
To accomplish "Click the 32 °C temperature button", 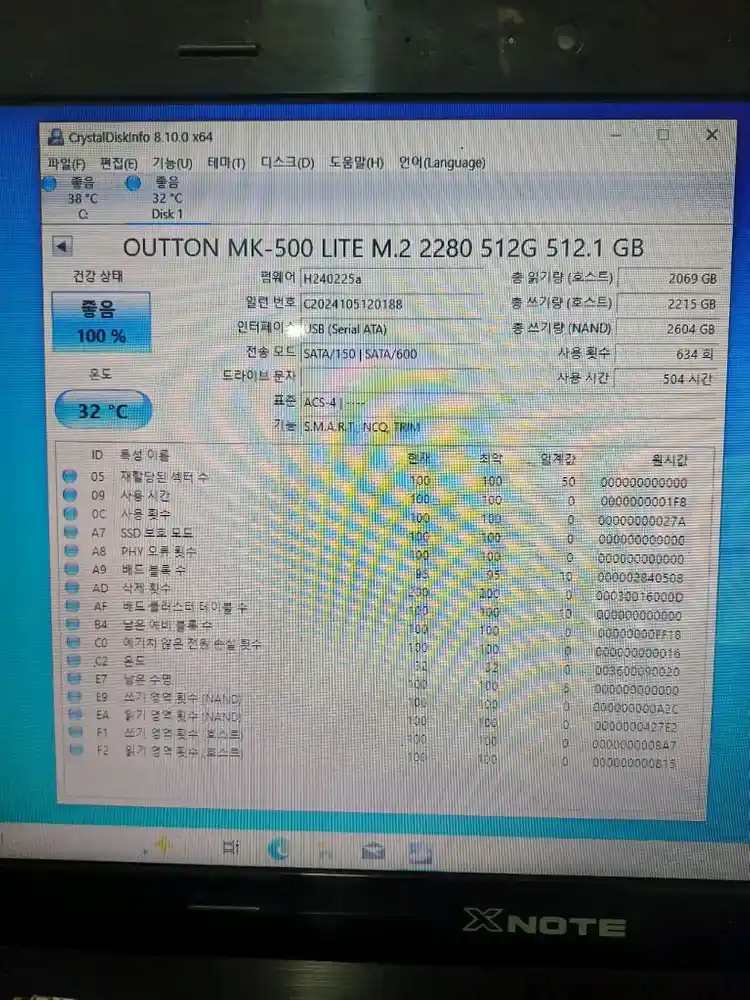I will click(103, 410).
